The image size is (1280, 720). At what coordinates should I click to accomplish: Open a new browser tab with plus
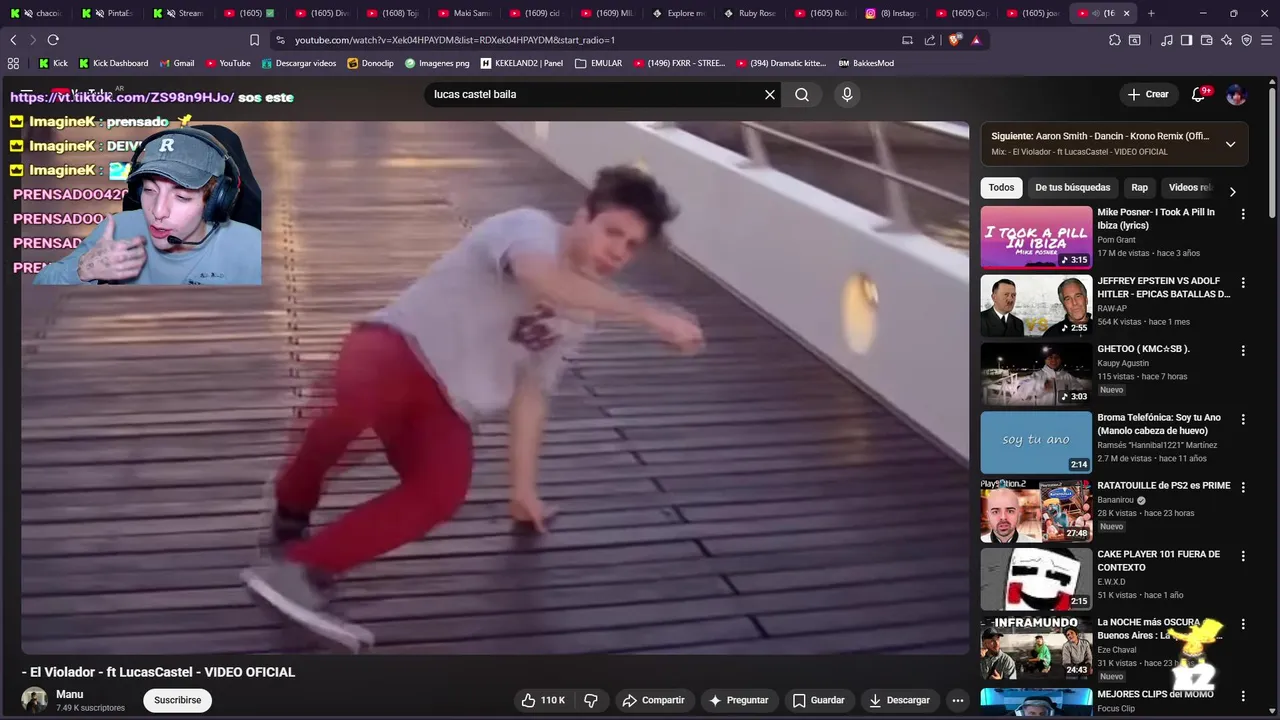(1151, 13)
